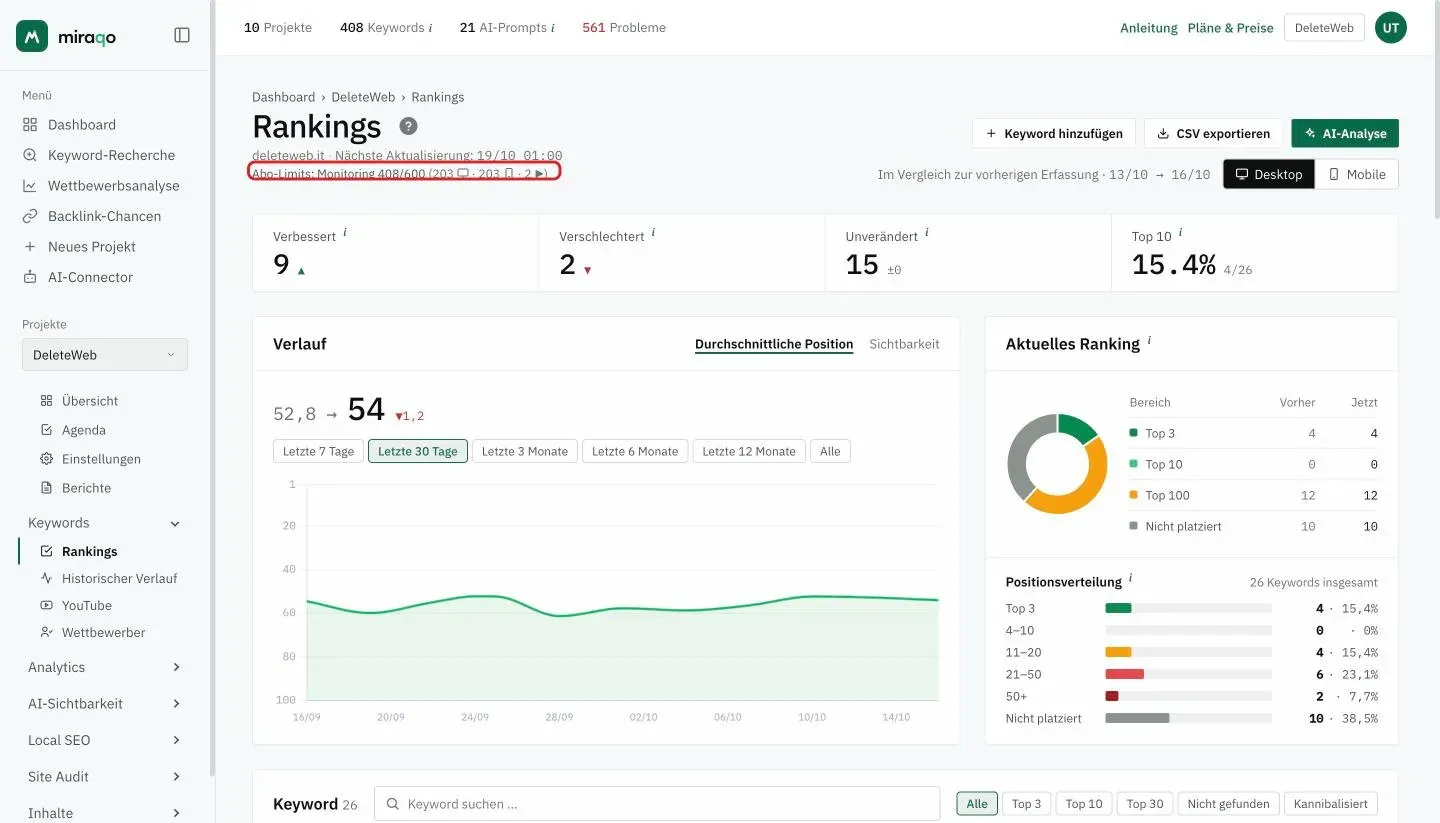This screenshot has height=823, width=1440.
Task: Collapse the Keywords section
Action: tap(175, 523)
